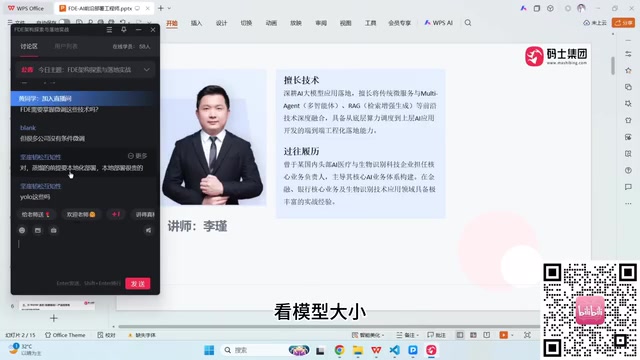Open the chat window hamburger menu
Viewport: 640px width, 360px height.
click(109, 30)
